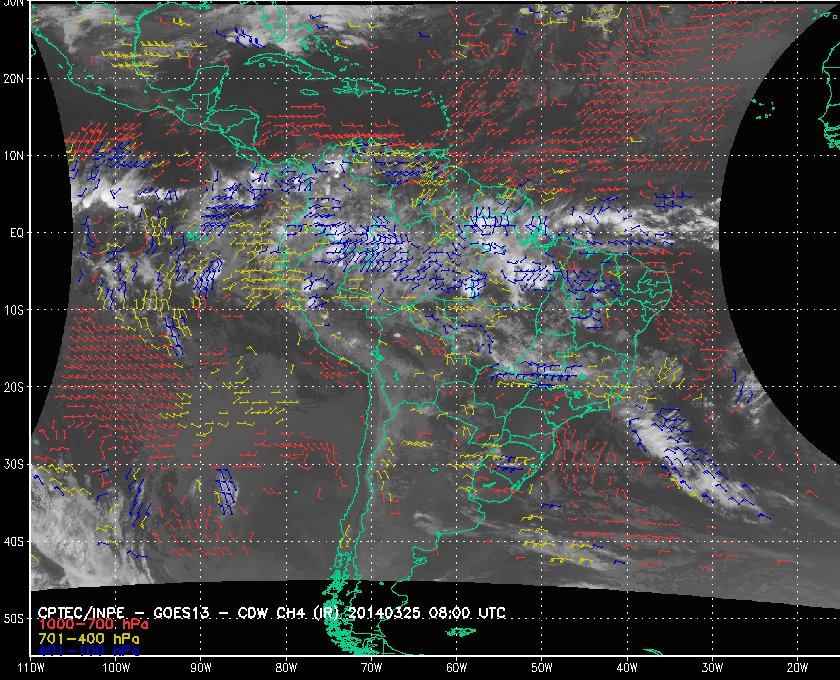Click the red 1000-700 hPa legend entry
Viewport: 840px width, 680px height.
93,624
